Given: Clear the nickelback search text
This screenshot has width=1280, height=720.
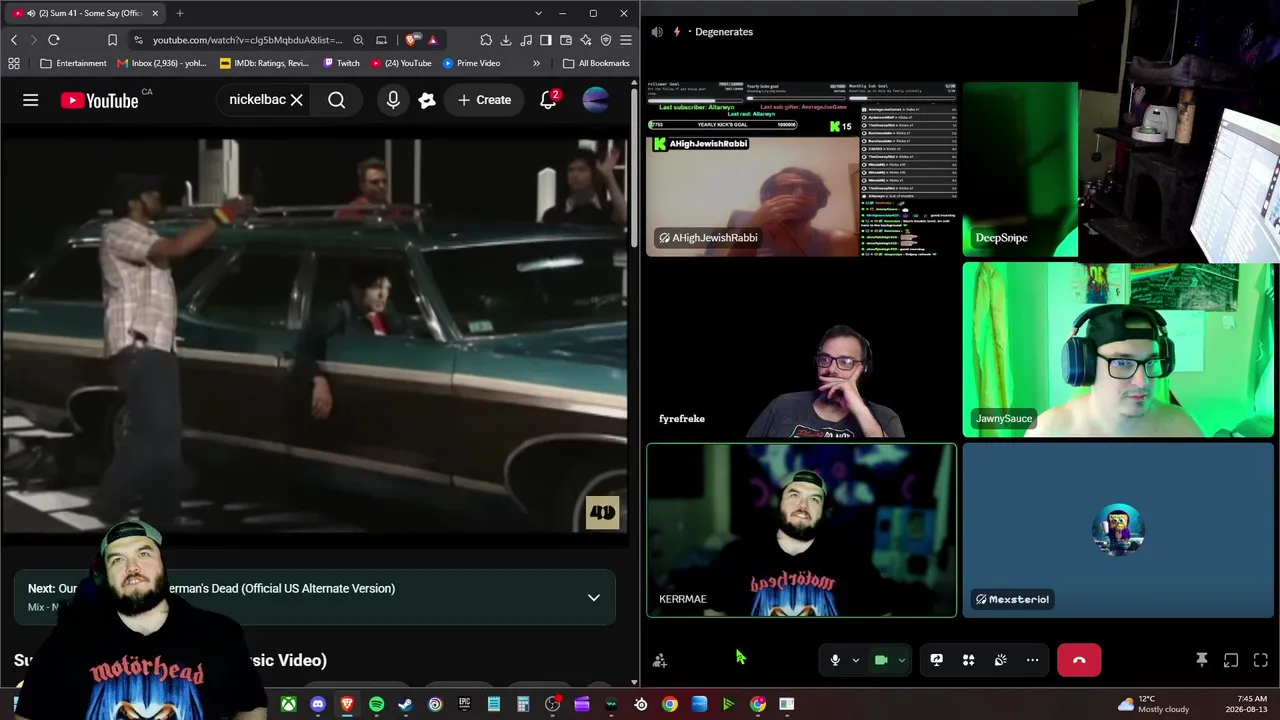Looking at the screenshot, I should point(297,100).
